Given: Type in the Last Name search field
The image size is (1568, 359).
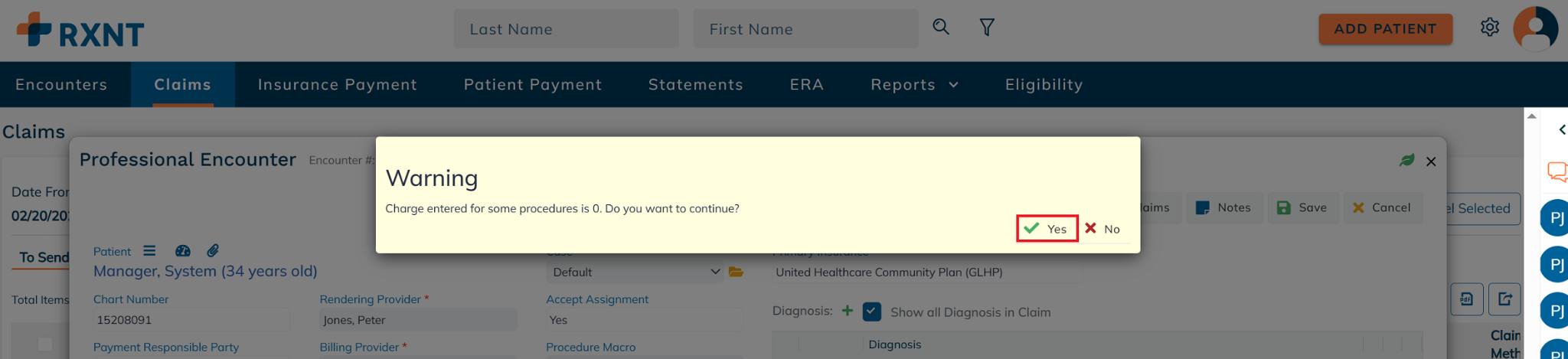Looking at the screenshot, I should click(565, 29).
